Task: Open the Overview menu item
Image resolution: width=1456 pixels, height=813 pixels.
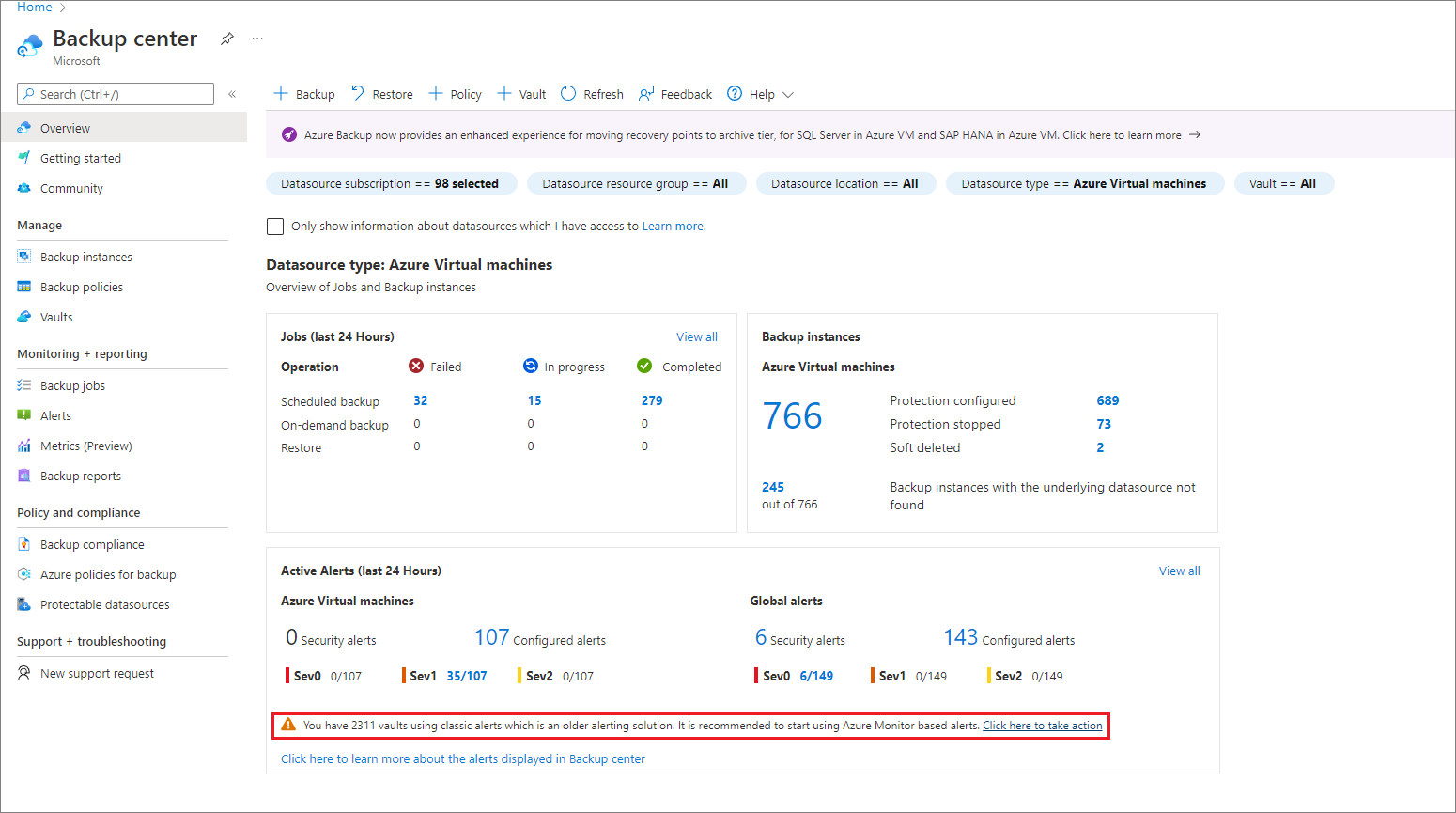Action: 123,128
